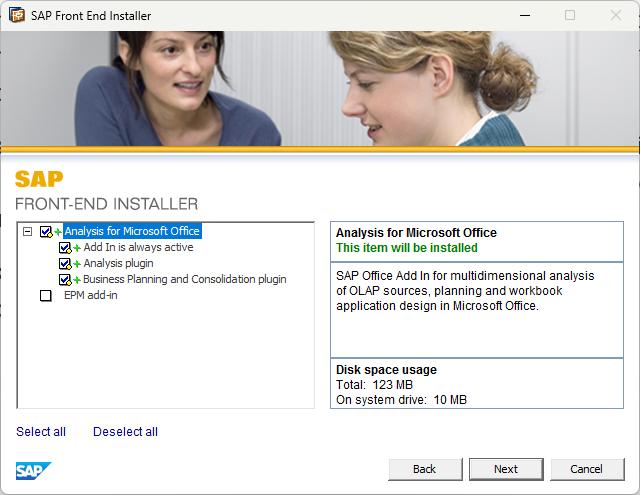Image resolution: width=640 pixels, height=495 pixels.
Task: Click the green plus icon beside Analysis plugin
Action: click(x=77, y=264)
